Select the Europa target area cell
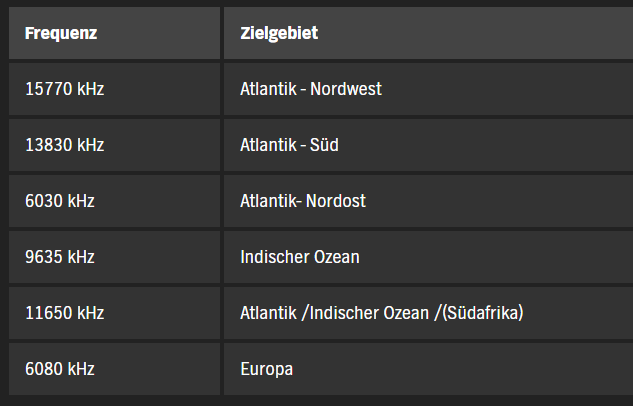The height and width of the screenshot is (406, 633). (x=266, y=369)
